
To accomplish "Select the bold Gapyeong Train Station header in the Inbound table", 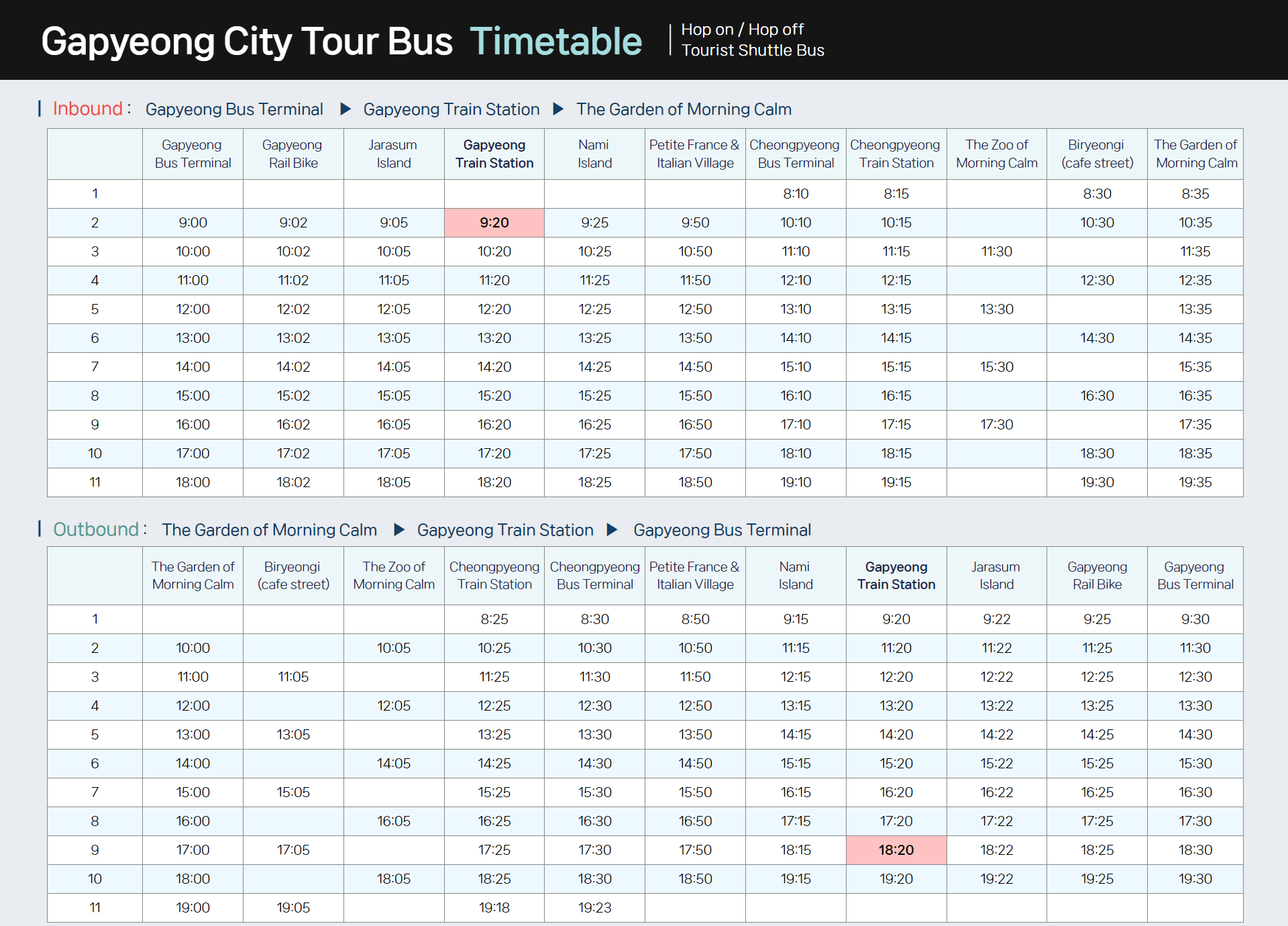I will [x=494, y=154].
